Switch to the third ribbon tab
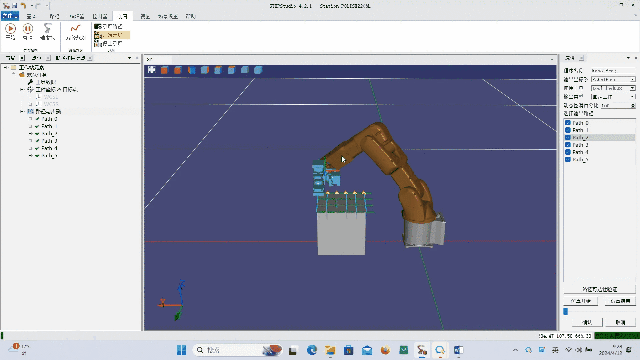Image resolution: width=640 pixels, height=360 pixels. click(54, 16)
